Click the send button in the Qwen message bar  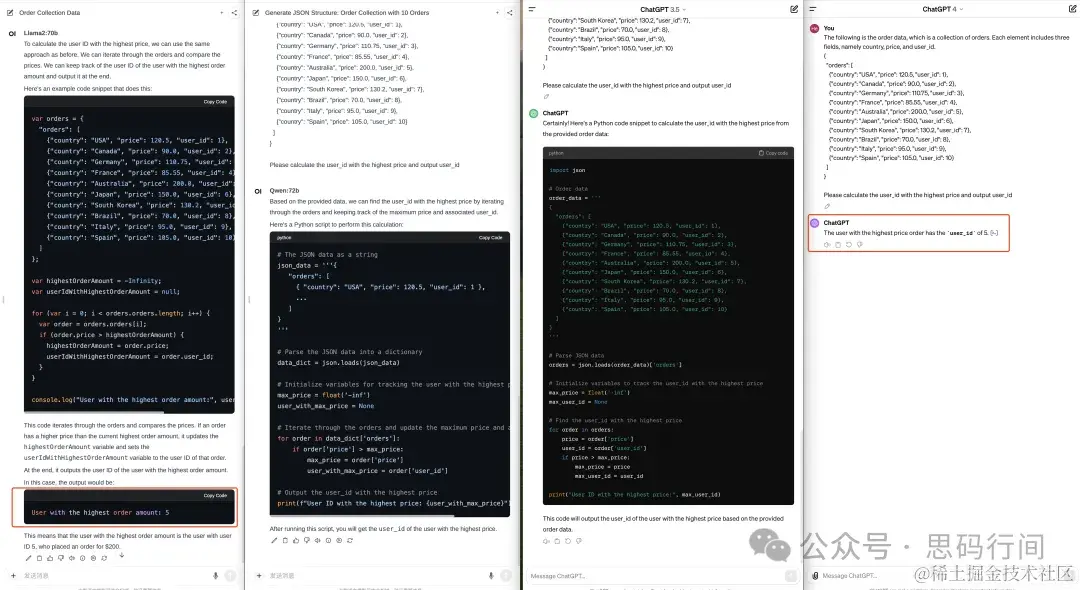tap(506, 576)
